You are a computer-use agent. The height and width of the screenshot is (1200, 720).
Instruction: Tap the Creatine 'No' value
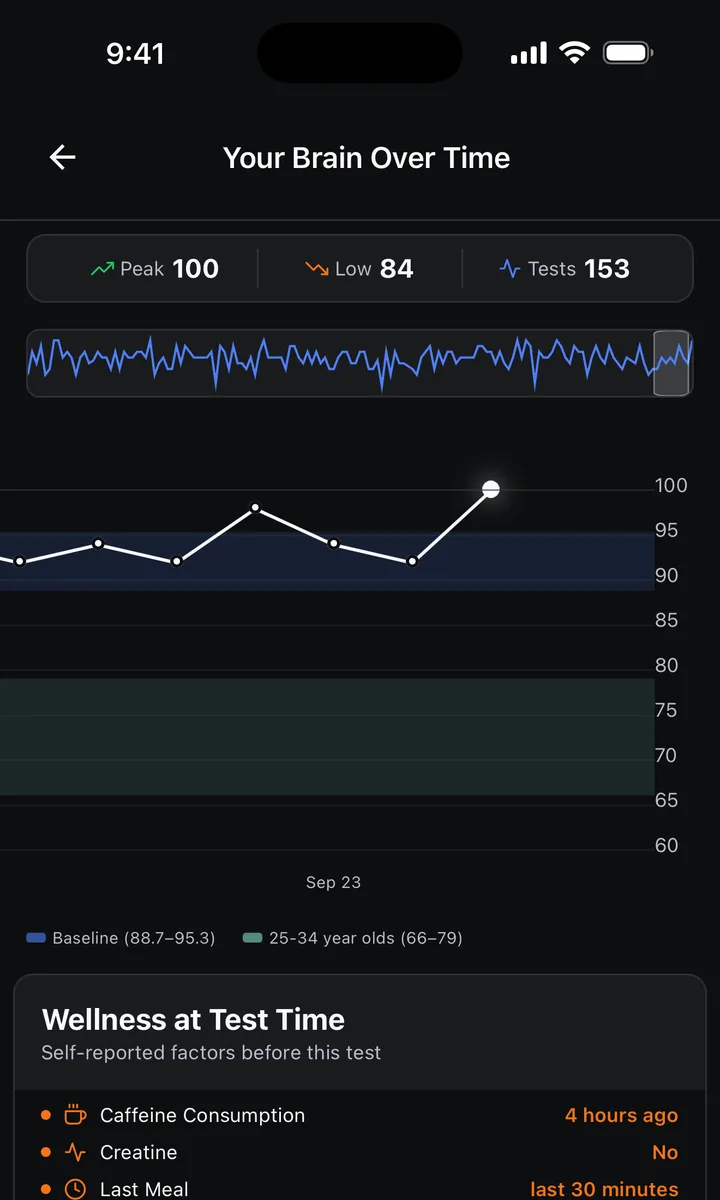665,1152
